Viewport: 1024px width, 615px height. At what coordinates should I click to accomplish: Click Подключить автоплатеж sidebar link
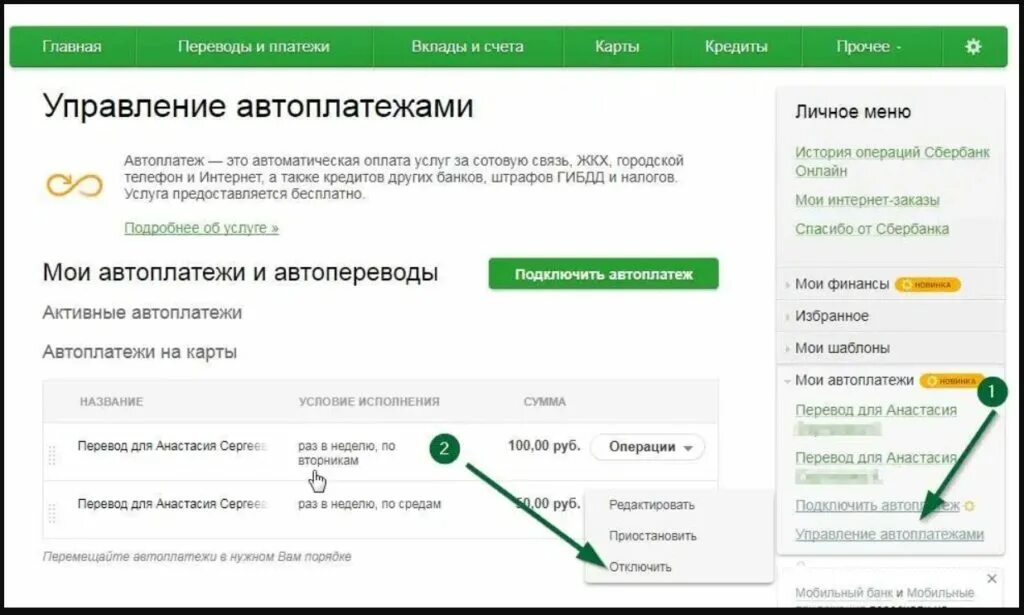pyautogui.click(x=877, y=505)
